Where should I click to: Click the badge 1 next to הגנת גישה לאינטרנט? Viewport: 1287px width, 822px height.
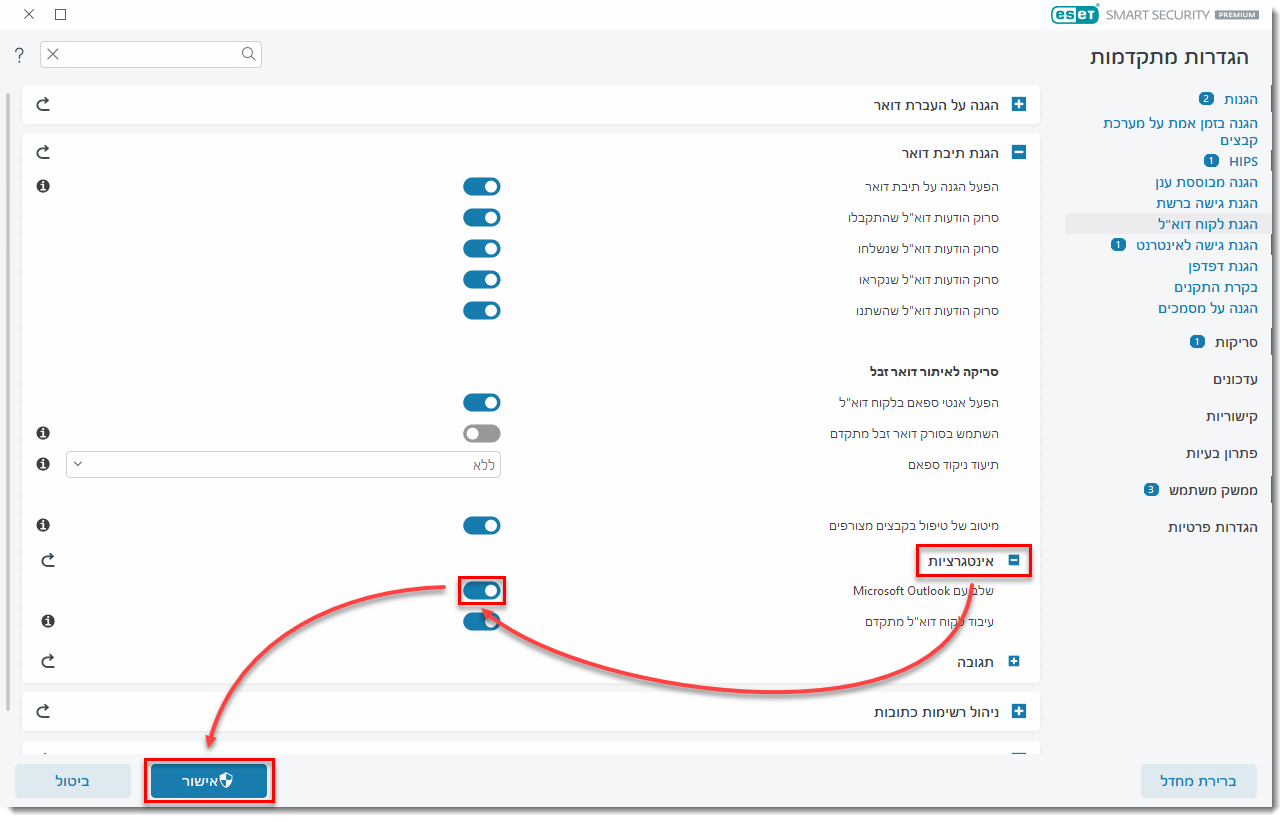(1118, 245)
